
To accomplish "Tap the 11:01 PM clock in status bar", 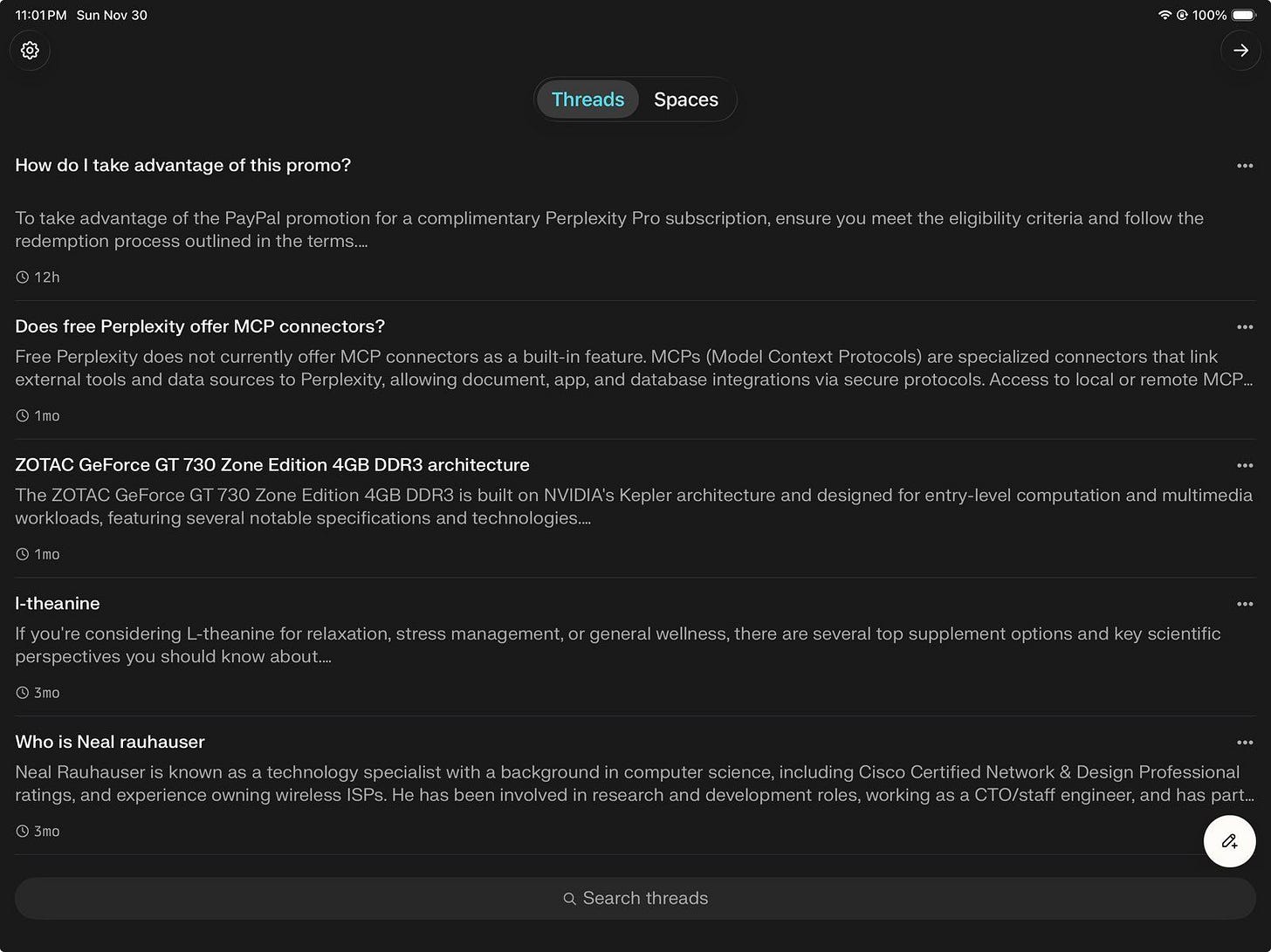I will (x=41, y=15).
